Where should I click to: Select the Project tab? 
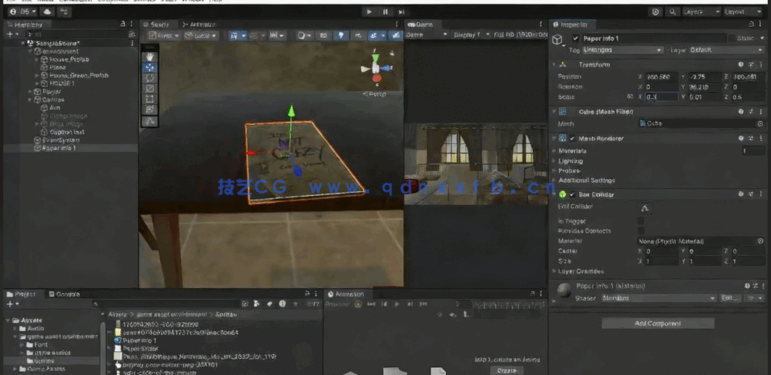pyautogui.click(x=21, y=294)
